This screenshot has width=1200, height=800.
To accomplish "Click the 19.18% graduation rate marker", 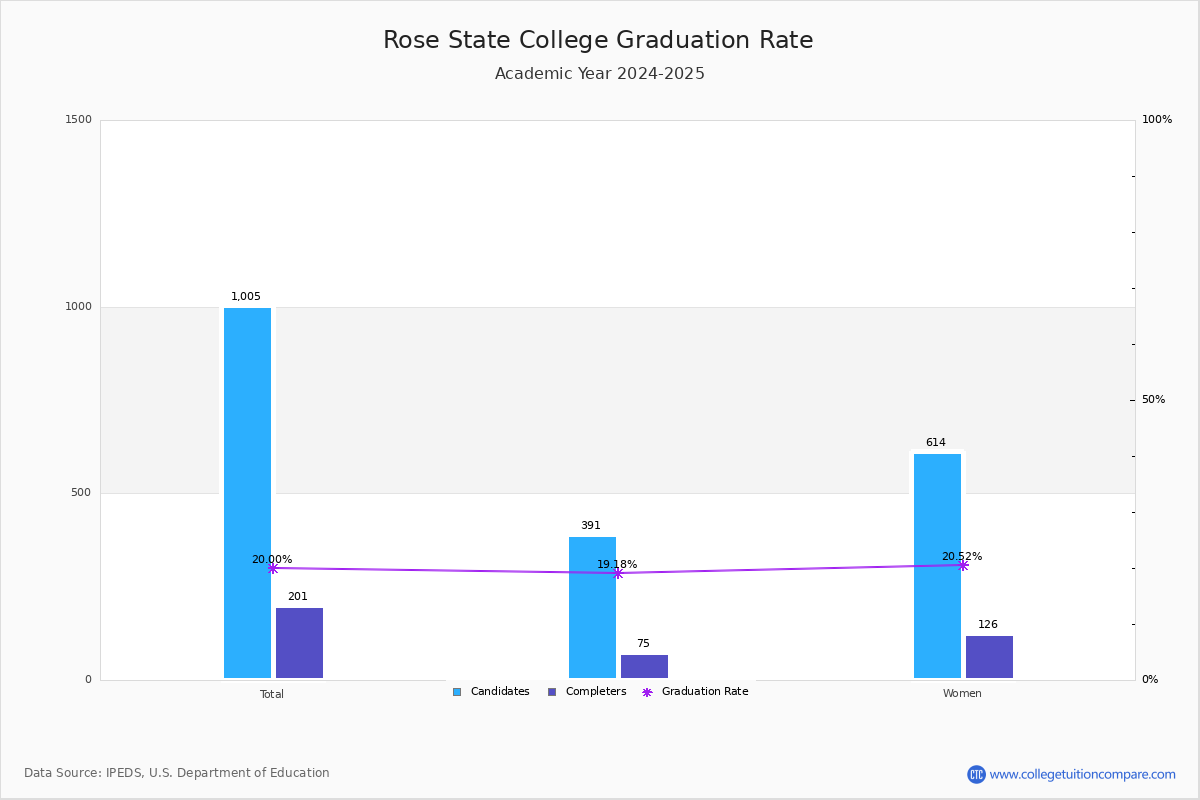I will (617, 573).
